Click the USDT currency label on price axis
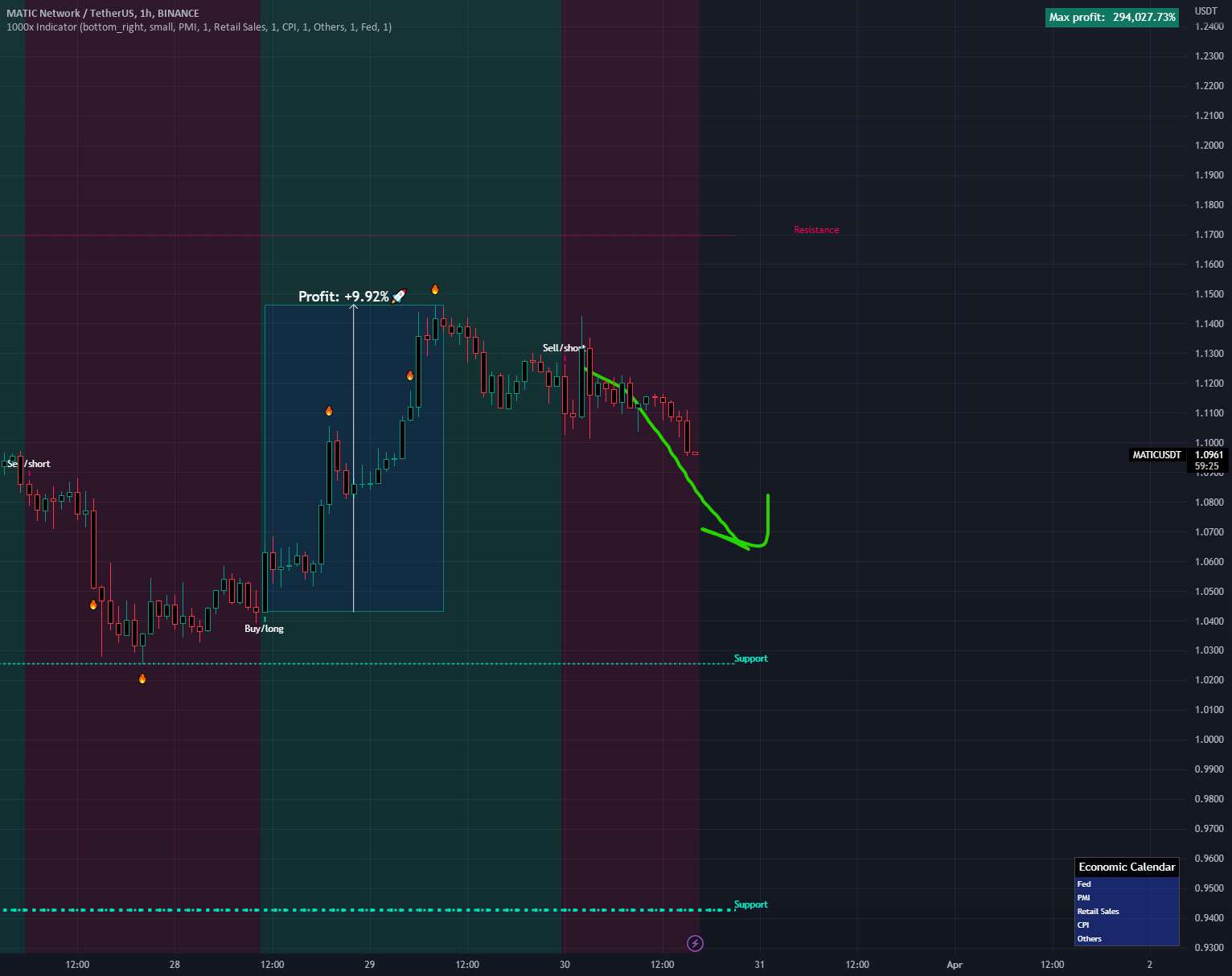 coord(1205,11)
